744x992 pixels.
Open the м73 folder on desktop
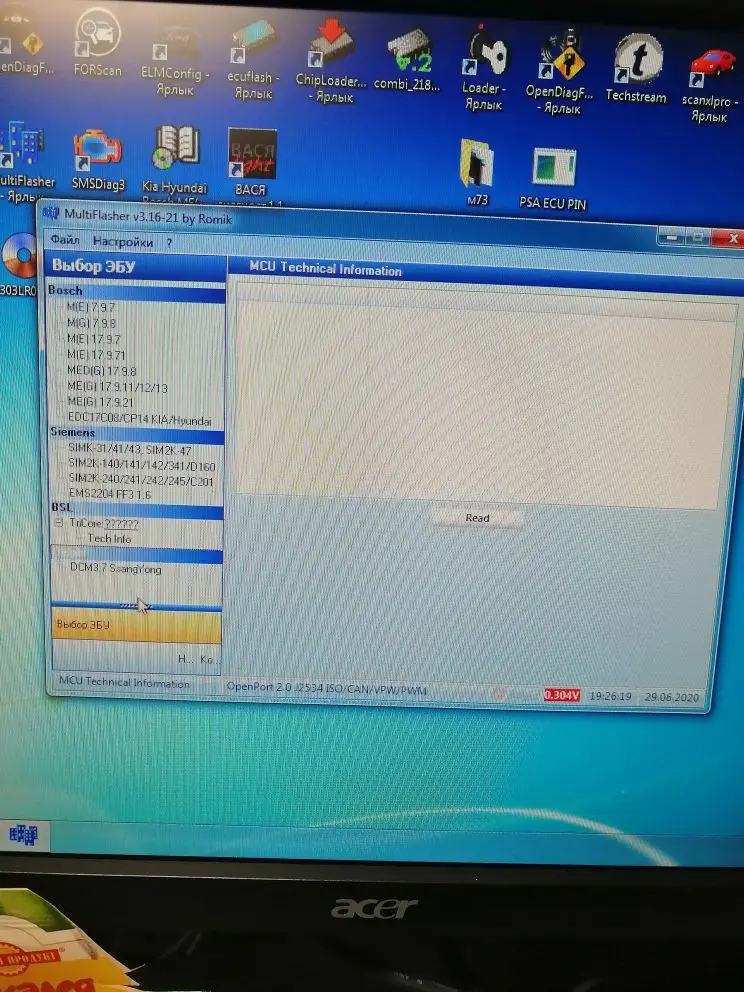[478, 172]
